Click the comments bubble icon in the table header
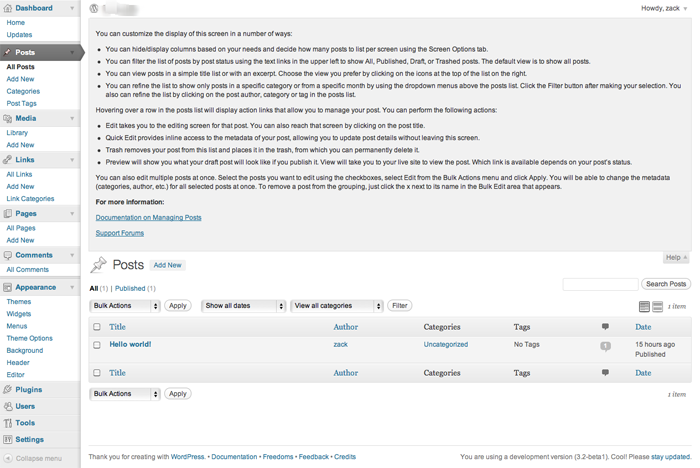 coord(605,327)
